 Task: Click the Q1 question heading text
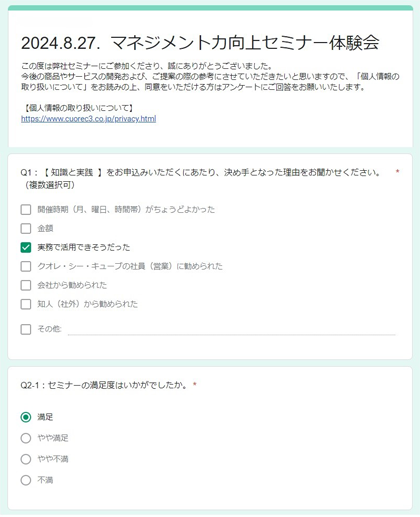coord(200,179)
